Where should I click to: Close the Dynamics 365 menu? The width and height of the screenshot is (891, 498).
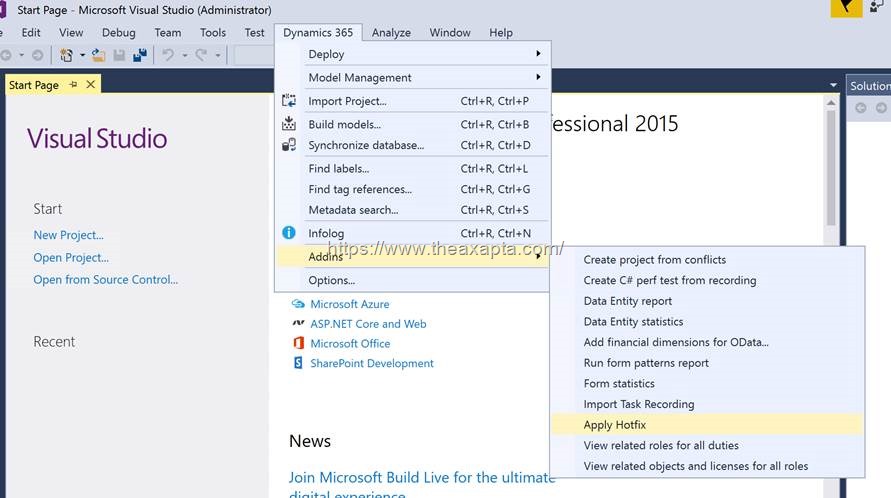pos(318,32)
